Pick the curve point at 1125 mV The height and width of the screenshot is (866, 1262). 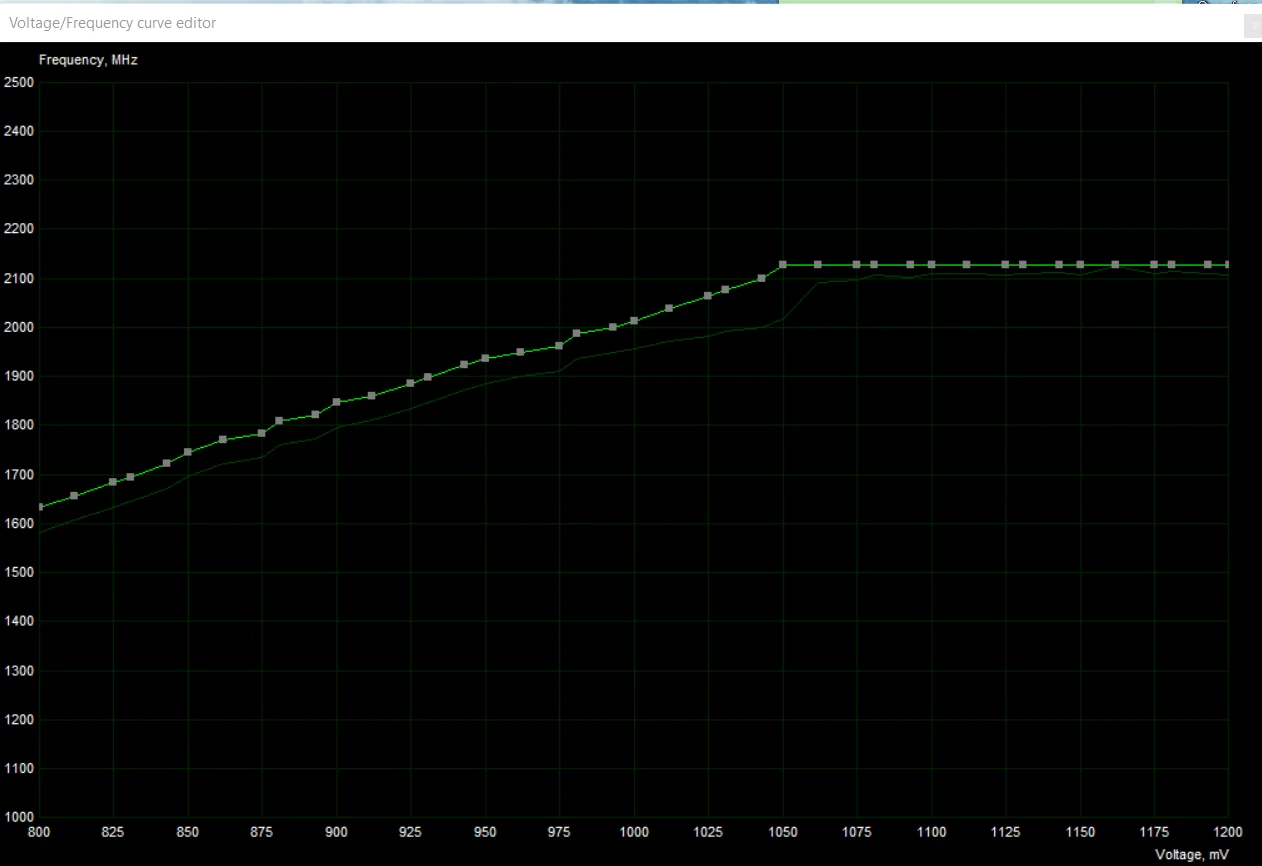click(x=1006, y=265)
